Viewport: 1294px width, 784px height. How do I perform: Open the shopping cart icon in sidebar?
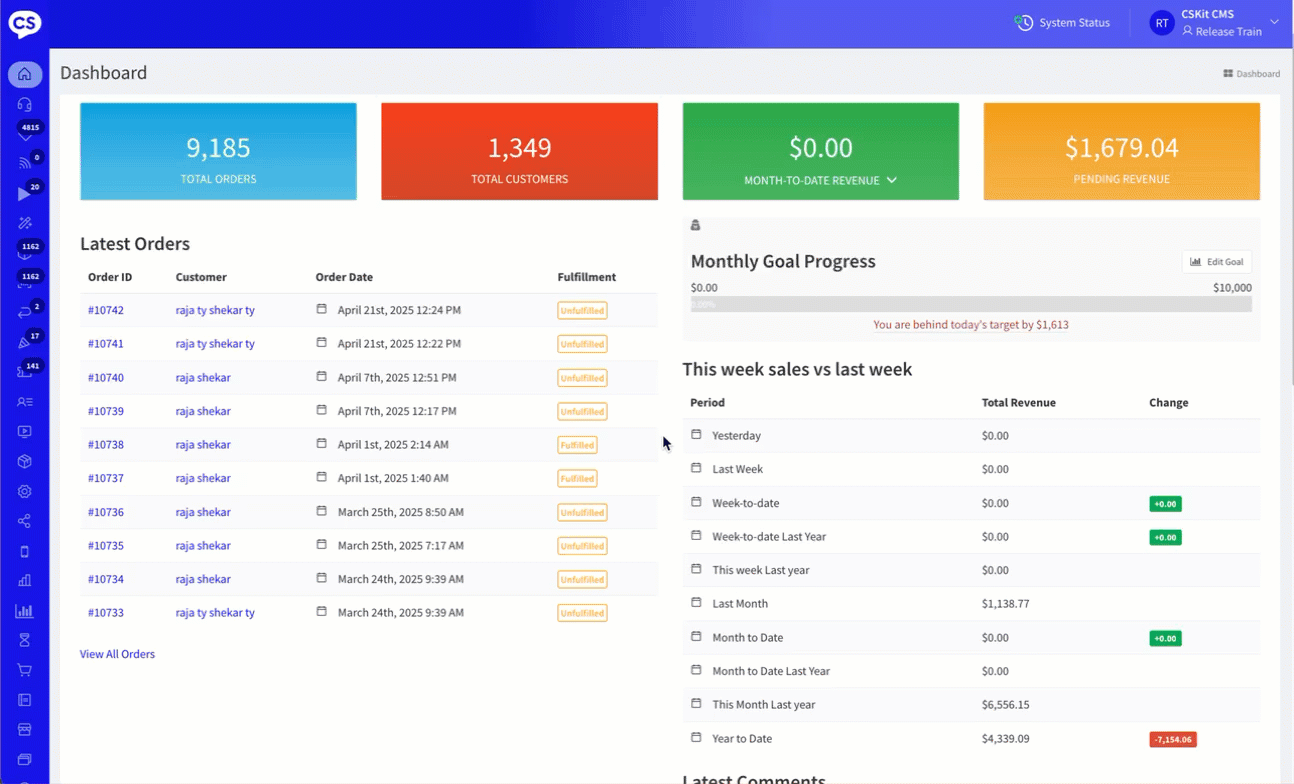pyautogui.click(x=25, y=670)
